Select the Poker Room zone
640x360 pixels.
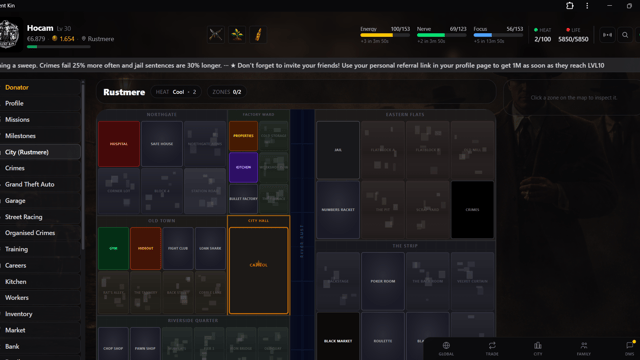(x=383, y=281)
